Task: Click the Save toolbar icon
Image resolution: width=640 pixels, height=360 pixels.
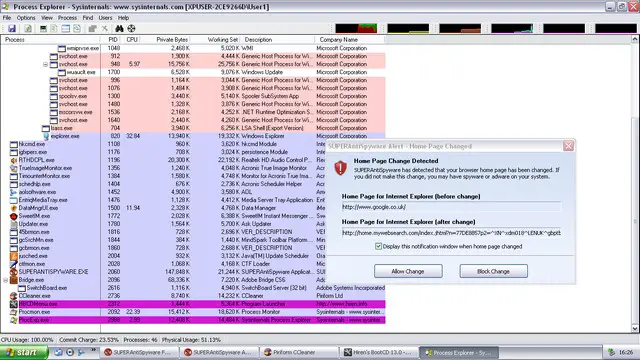Action: [x=12, y=29]
